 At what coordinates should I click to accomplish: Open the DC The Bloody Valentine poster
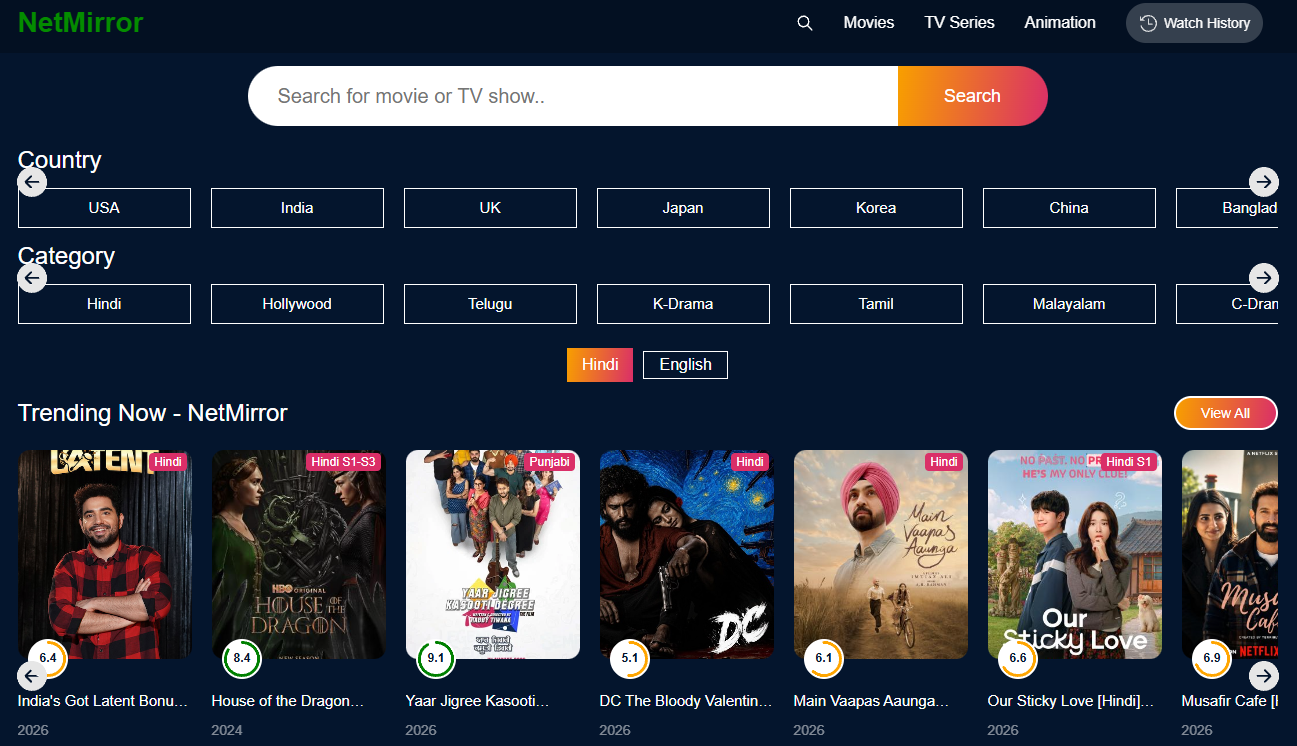[x=687, y=554]
